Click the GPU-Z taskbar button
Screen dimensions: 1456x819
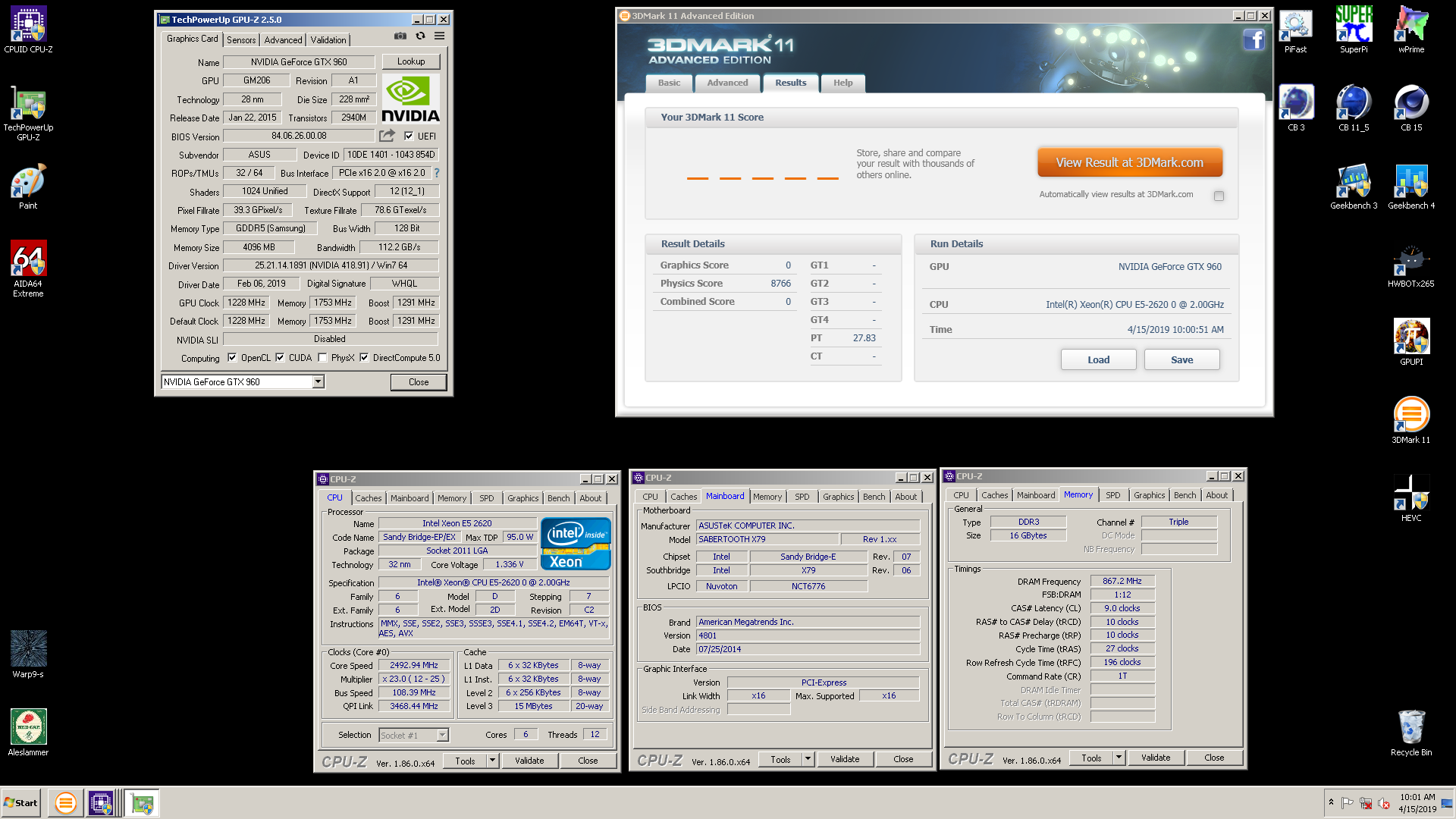(x=142, y=803)
